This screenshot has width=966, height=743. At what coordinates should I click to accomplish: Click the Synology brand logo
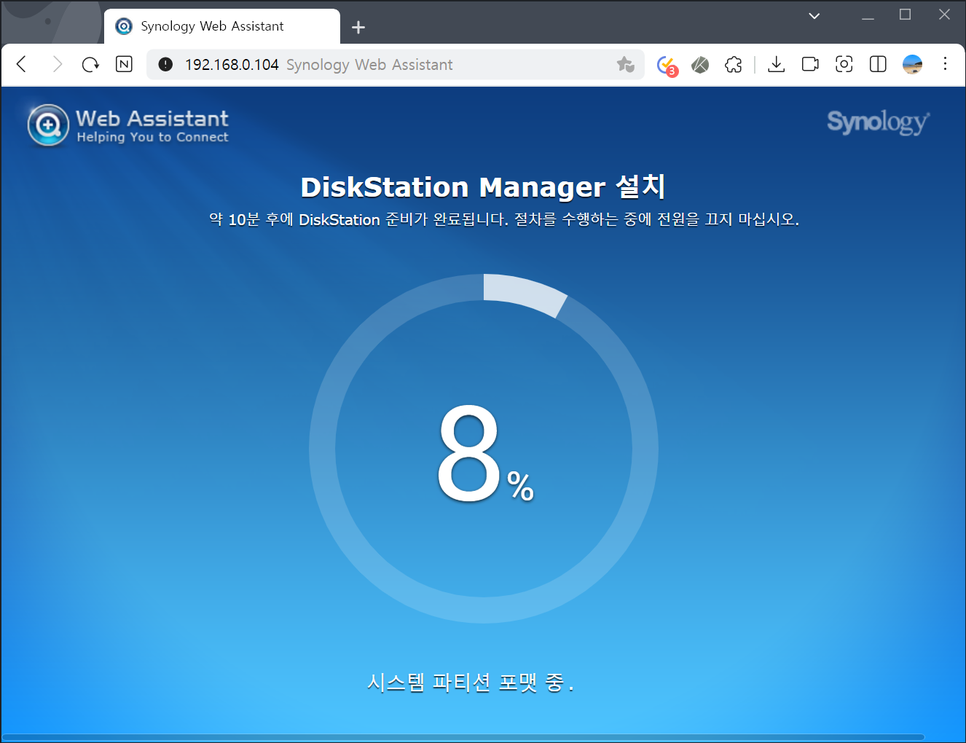878,122
